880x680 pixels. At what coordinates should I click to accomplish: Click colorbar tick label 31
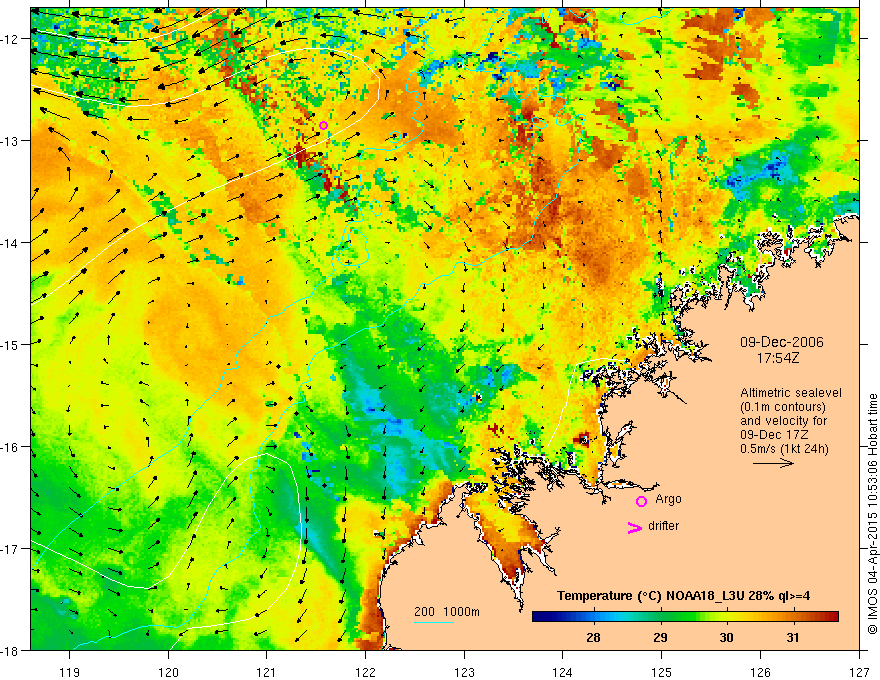pyautogui.click(x=792, y=637)
